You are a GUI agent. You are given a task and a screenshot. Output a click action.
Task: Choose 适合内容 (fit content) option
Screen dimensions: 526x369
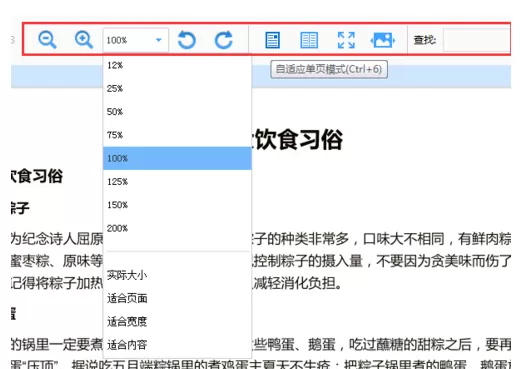[177, 345]
